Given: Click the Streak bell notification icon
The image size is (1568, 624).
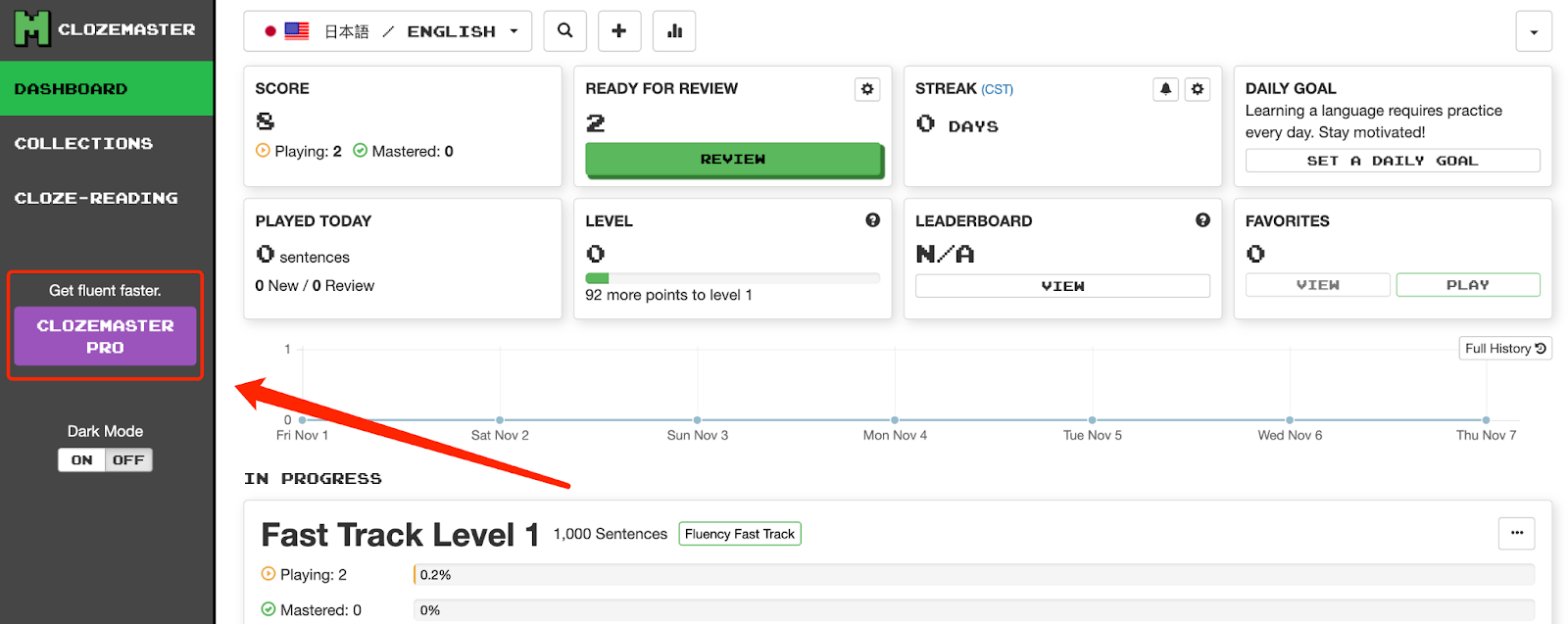Looking at the screenshot, I should 1165,89.
